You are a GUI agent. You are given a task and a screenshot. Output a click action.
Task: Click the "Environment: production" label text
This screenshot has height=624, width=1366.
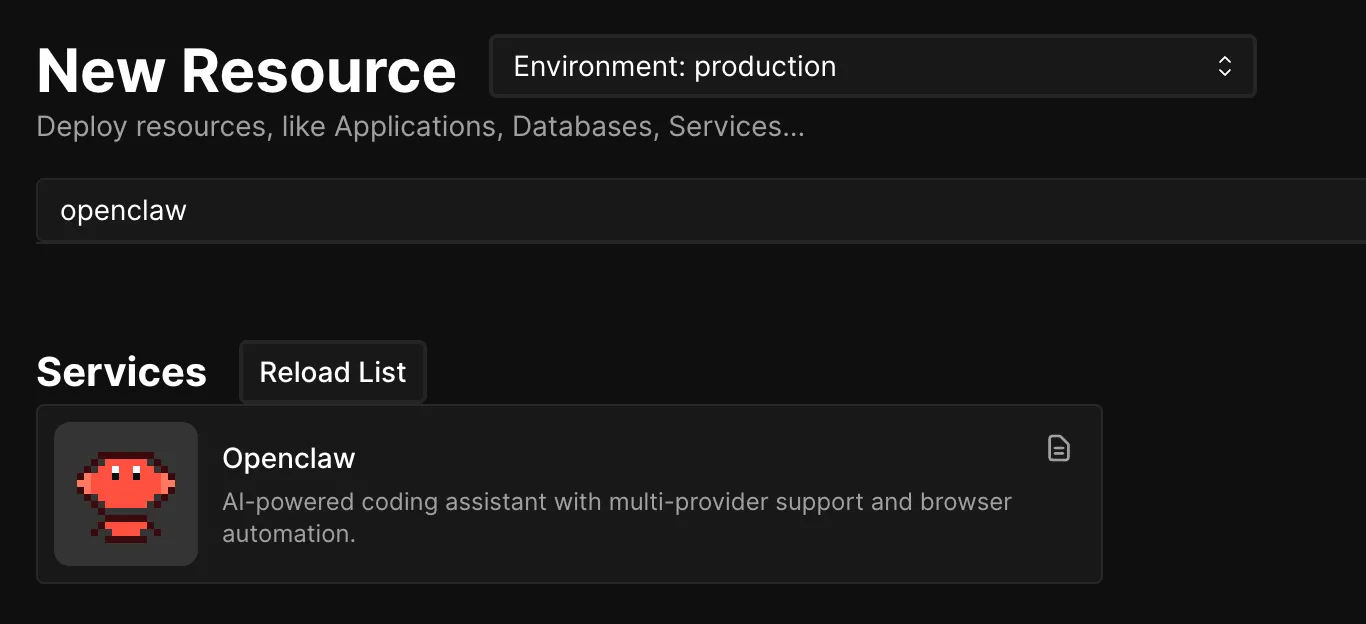click(x=674, y=67)
